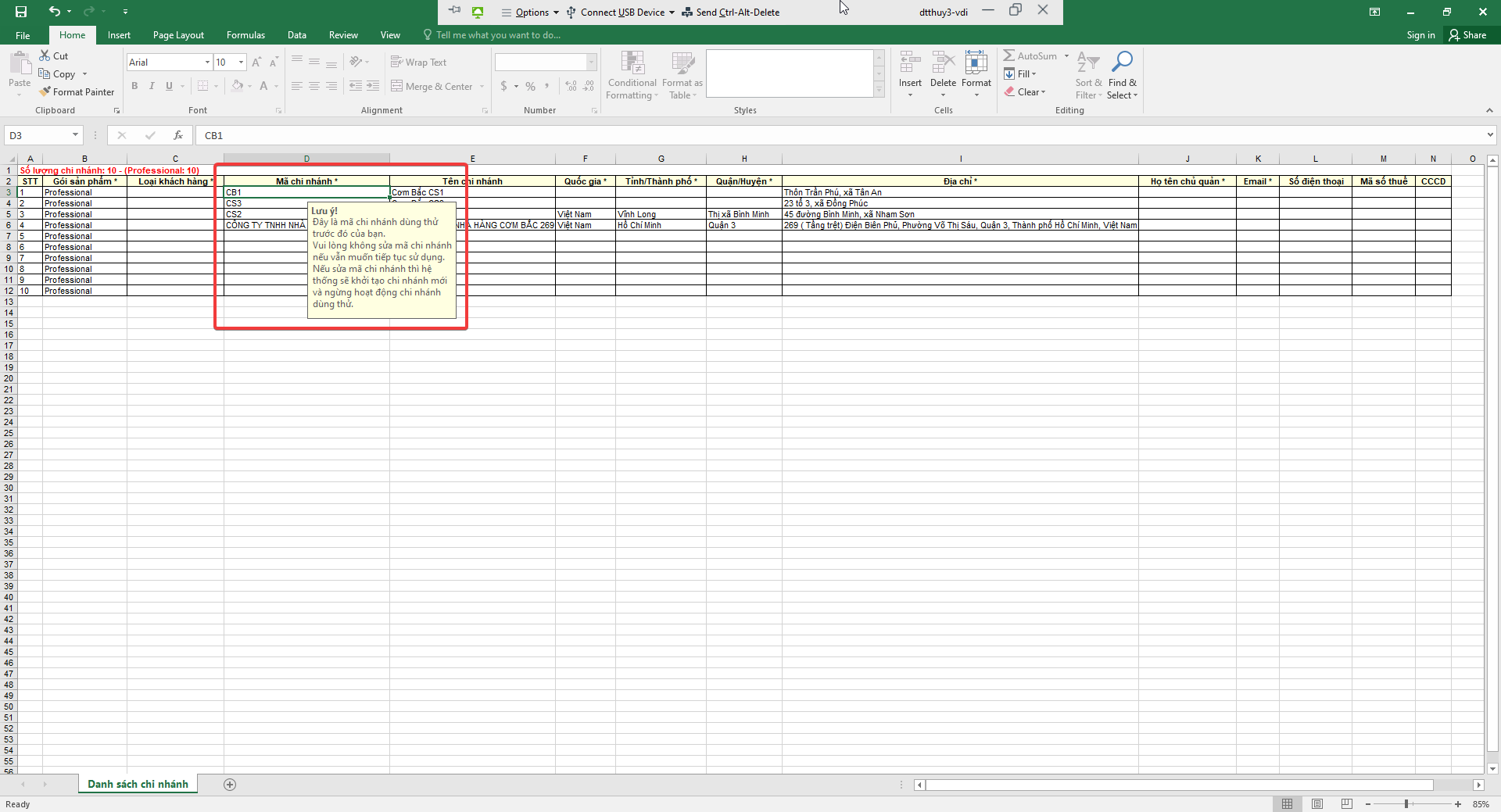This screenshot has height=812, width=1501.
Task: Open the Borders icon in Font group
Action: [x=203, y=86]
